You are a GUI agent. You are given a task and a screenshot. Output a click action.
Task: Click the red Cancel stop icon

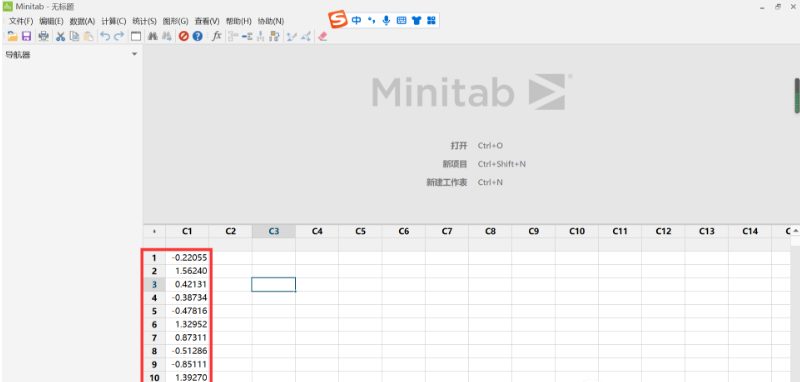184,36
